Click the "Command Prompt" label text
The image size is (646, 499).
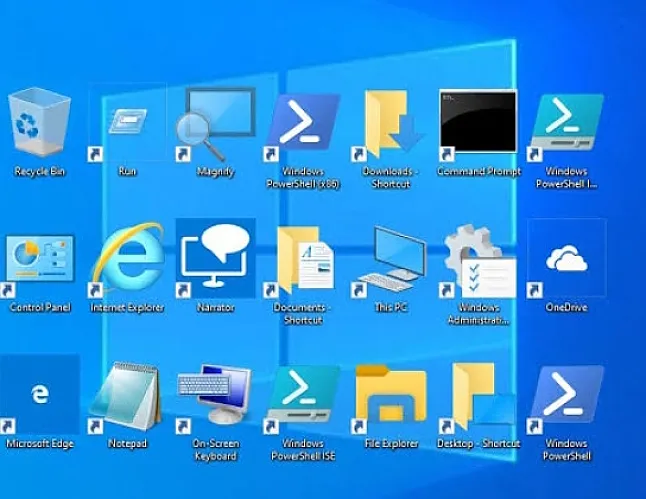[479, 171]
